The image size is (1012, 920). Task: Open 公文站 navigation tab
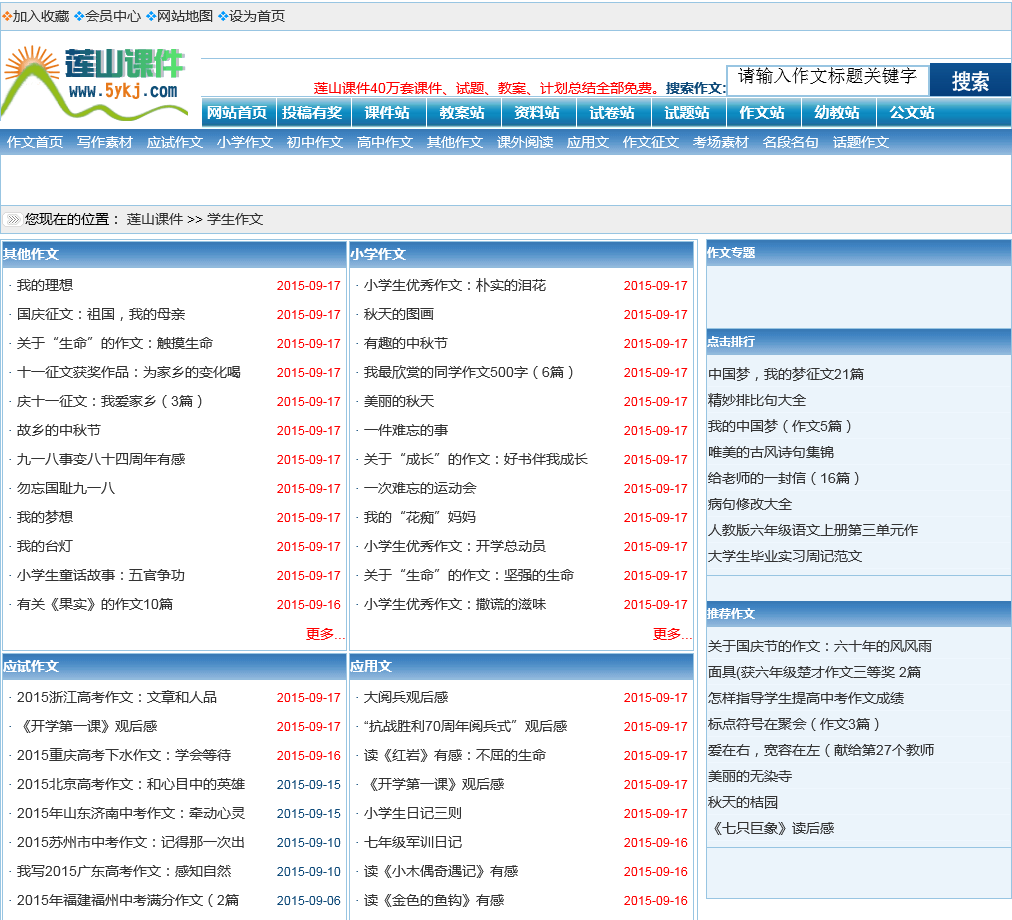912,113
